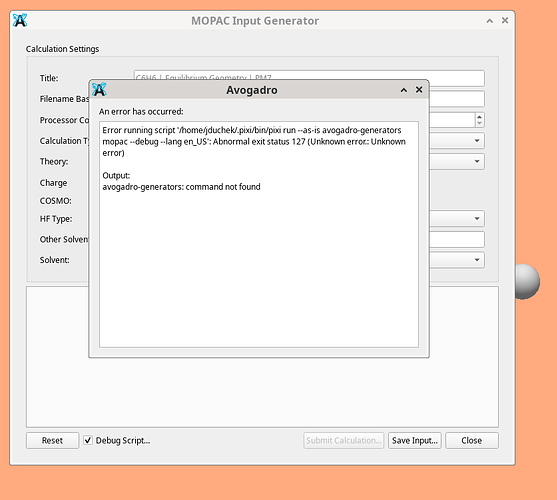Increase the Processor Cores value
557x500 pixels.
point(480,116)
